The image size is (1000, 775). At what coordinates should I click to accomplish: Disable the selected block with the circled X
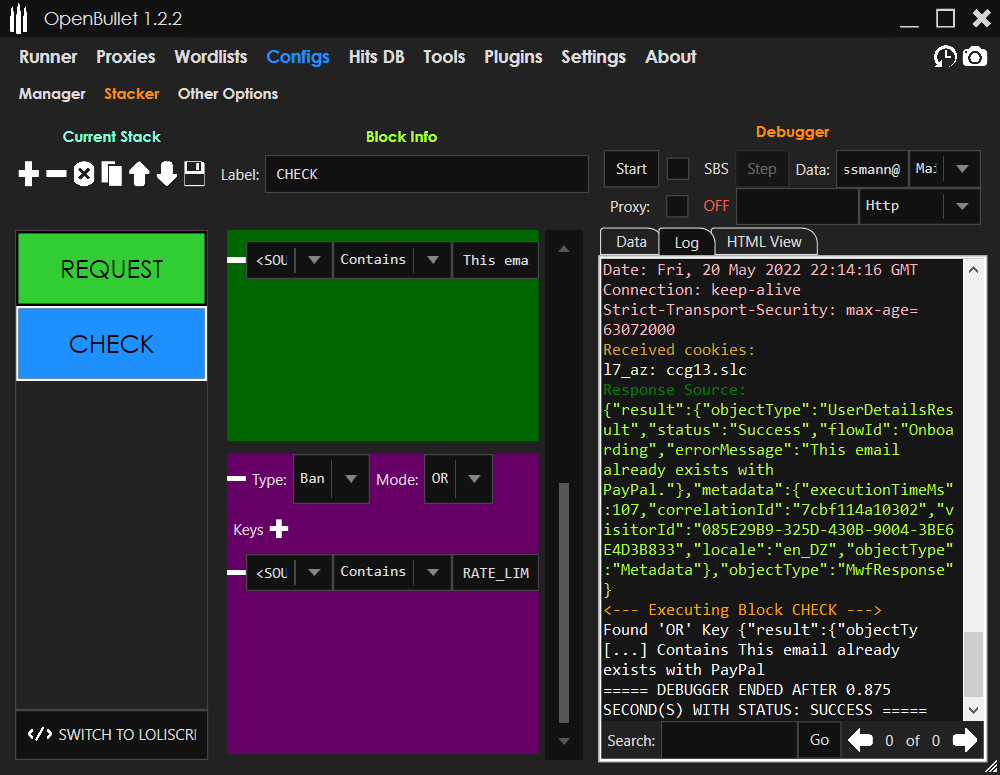(84, 173)
